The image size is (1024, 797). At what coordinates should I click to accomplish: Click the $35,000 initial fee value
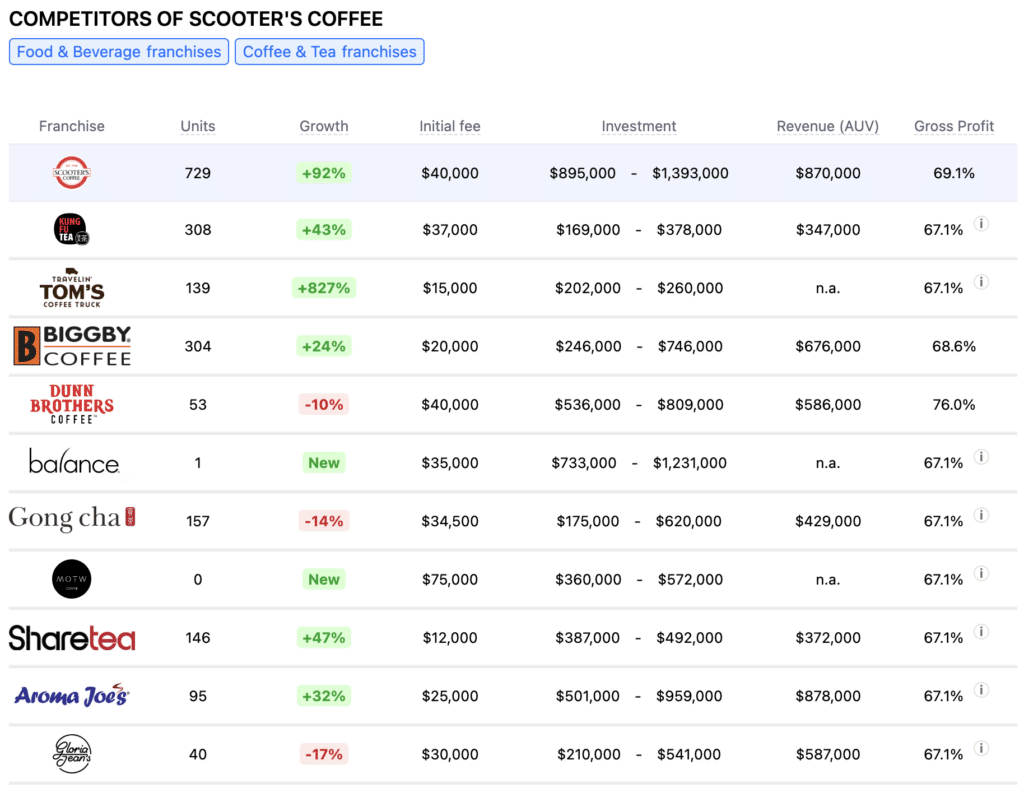pyautogui.click(x=450, y=463)
